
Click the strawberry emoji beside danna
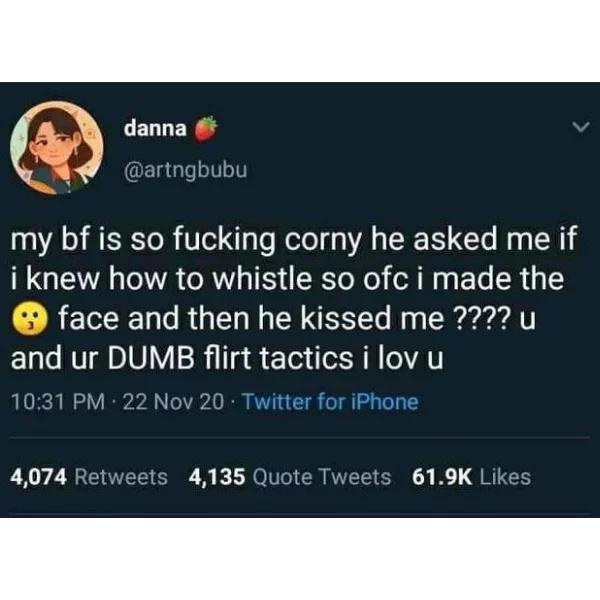point(206,129)
